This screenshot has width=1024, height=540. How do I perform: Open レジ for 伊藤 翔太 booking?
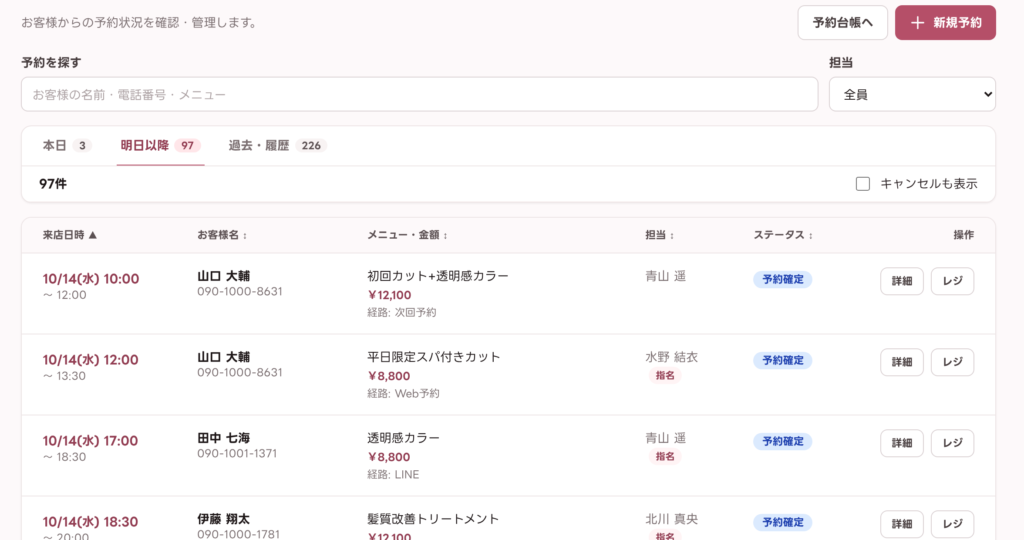(x=952, y=524)
